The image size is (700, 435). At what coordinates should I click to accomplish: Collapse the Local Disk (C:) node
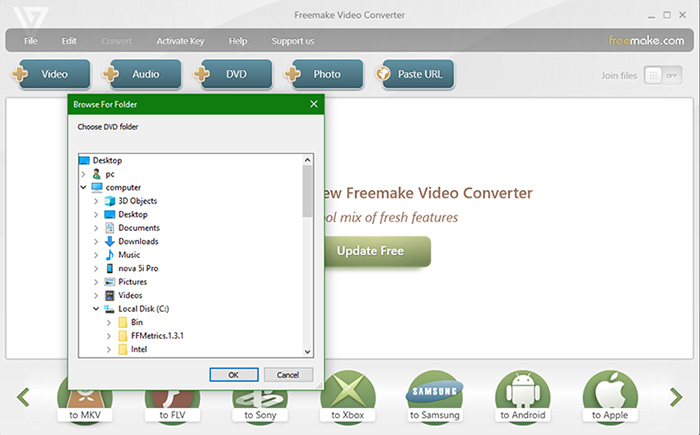96,309
